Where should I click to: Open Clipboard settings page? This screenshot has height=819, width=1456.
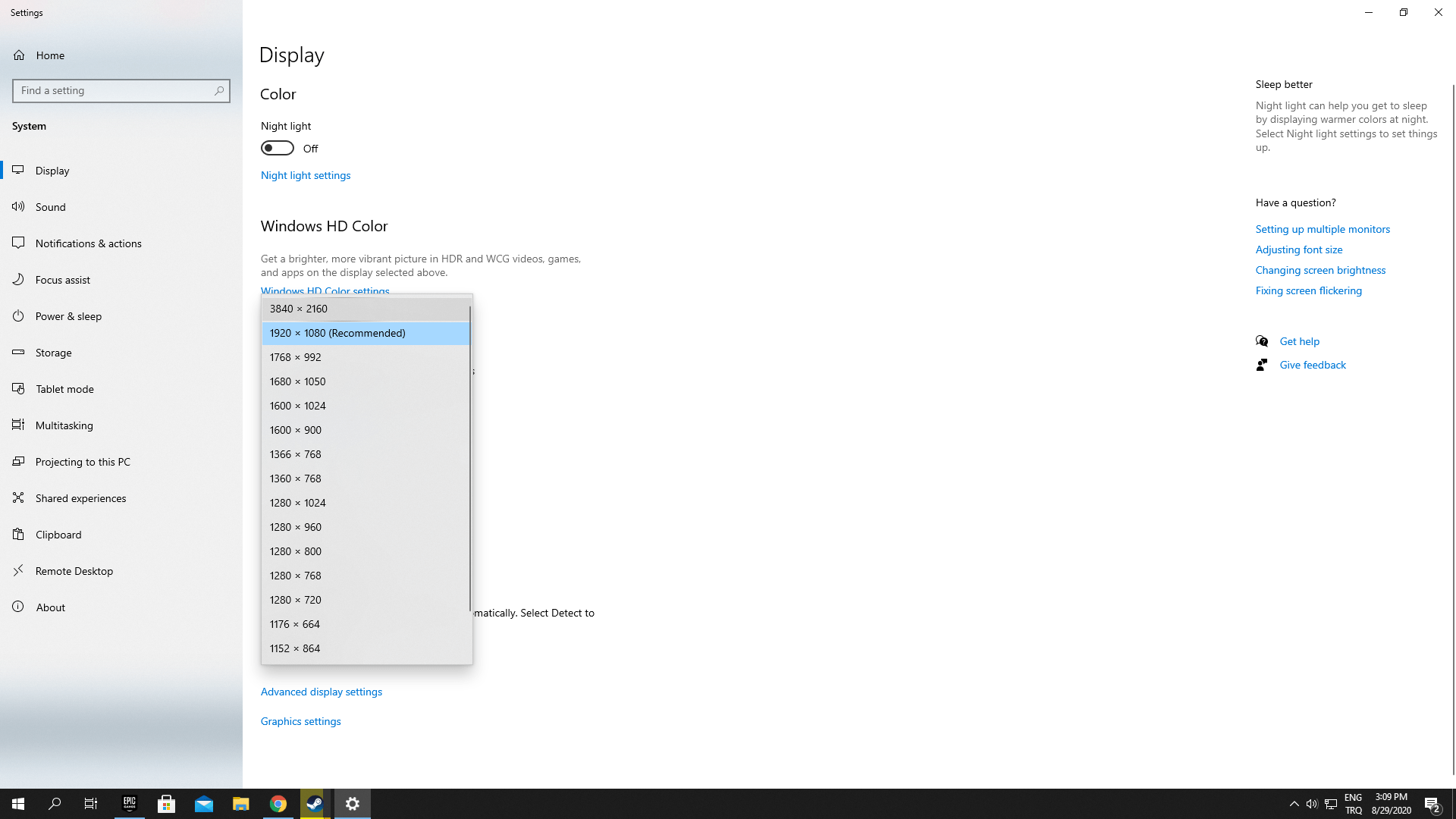(x=58, y=535)
